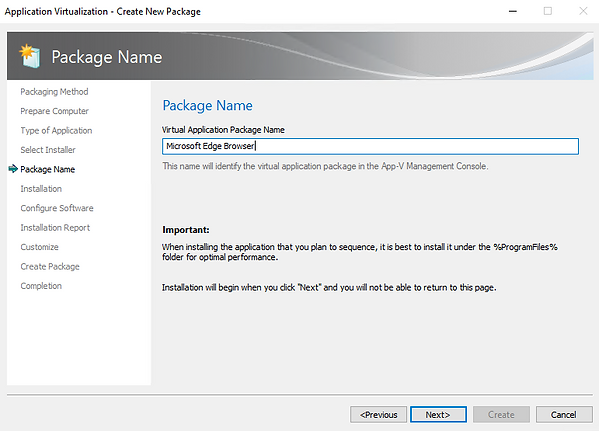Go to the Customize step
The width and height of the screenshot is (599, 431).
click(39, 247)
